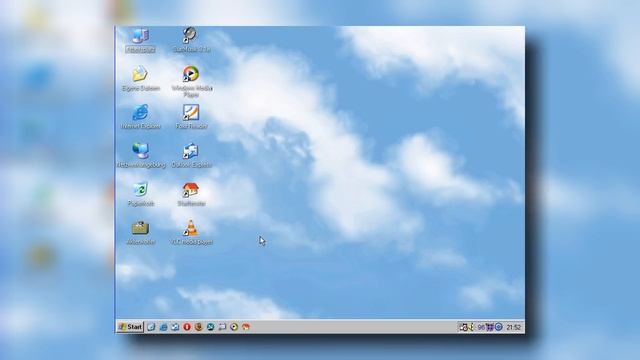Image resolution: width=640 pixels, height=360 pixels.
Task: Open the Aktenkoffer briefcase icon
Action: [140, 232]
